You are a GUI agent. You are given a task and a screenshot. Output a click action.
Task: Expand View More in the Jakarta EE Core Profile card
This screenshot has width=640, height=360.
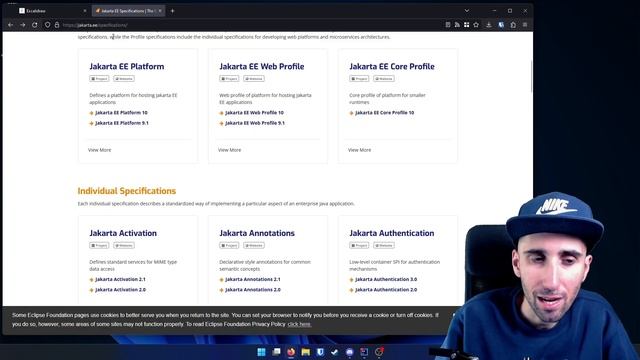point(360,150)
